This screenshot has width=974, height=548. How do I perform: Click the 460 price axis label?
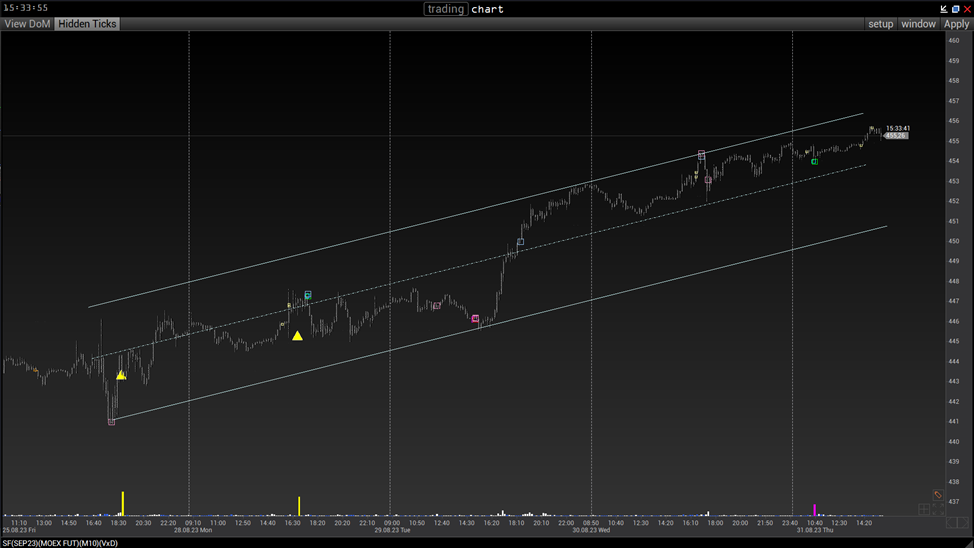(x=954, y=40)
